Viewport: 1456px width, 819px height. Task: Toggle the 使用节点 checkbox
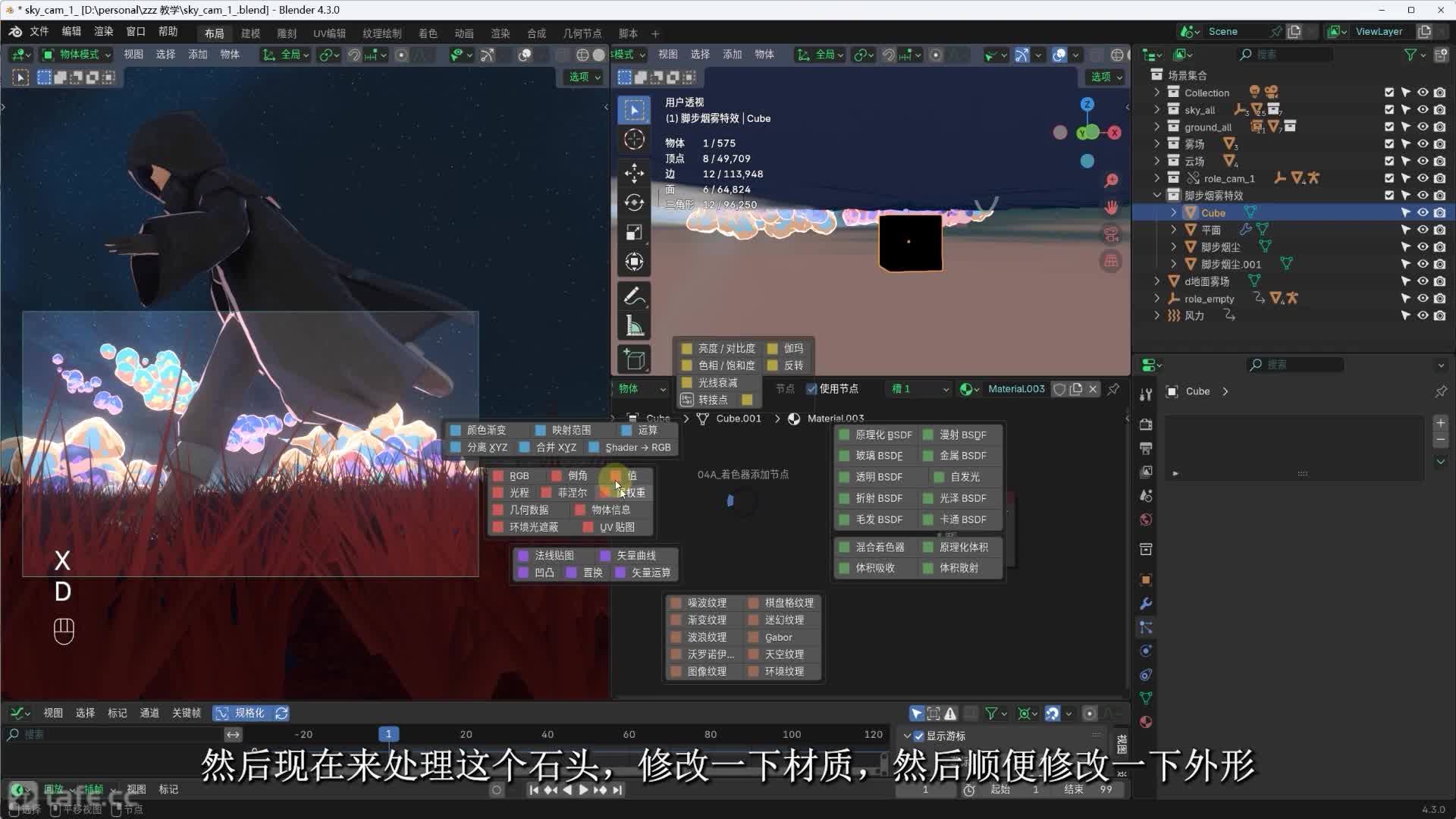click(811, 389)
